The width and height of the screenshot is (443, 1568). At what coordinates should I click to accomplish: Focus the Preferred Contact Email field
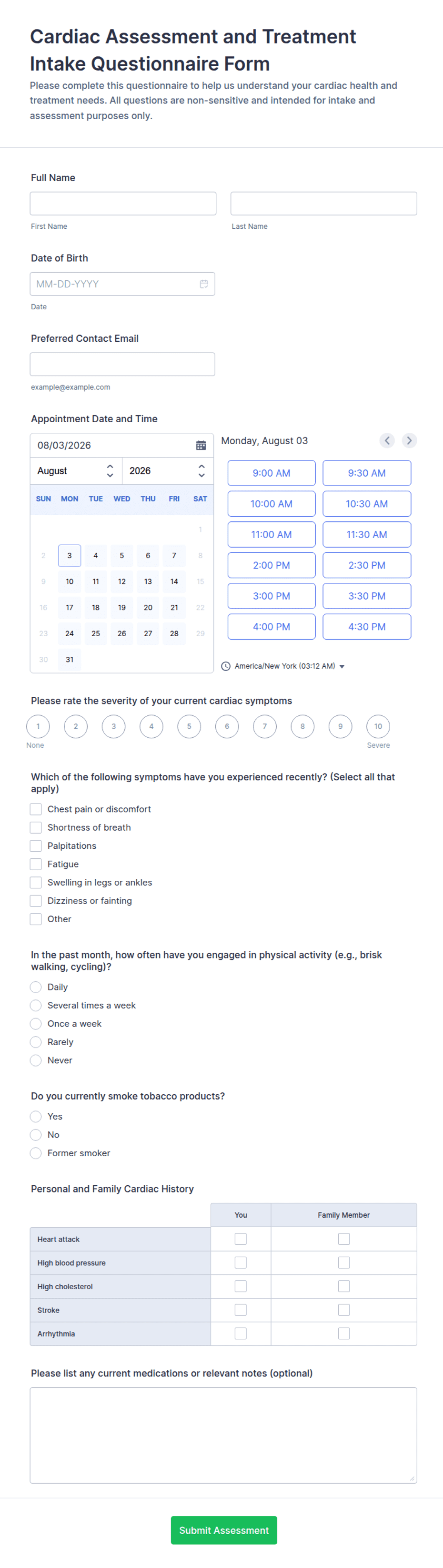pos(122,365)
